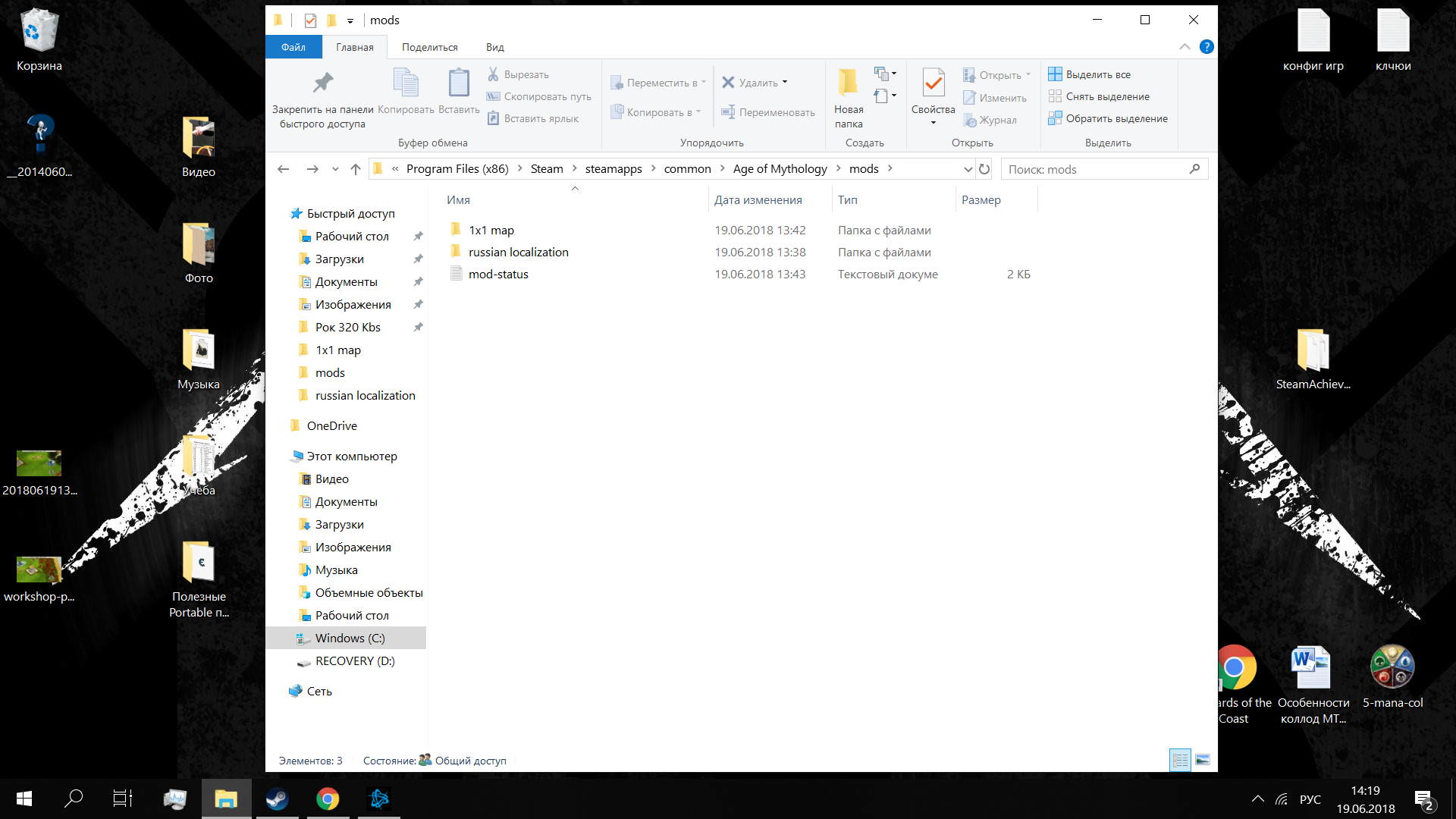Switch input language РУС in tray
This screenshot has height=819, width=1456.
click(x=1310, y=799)
